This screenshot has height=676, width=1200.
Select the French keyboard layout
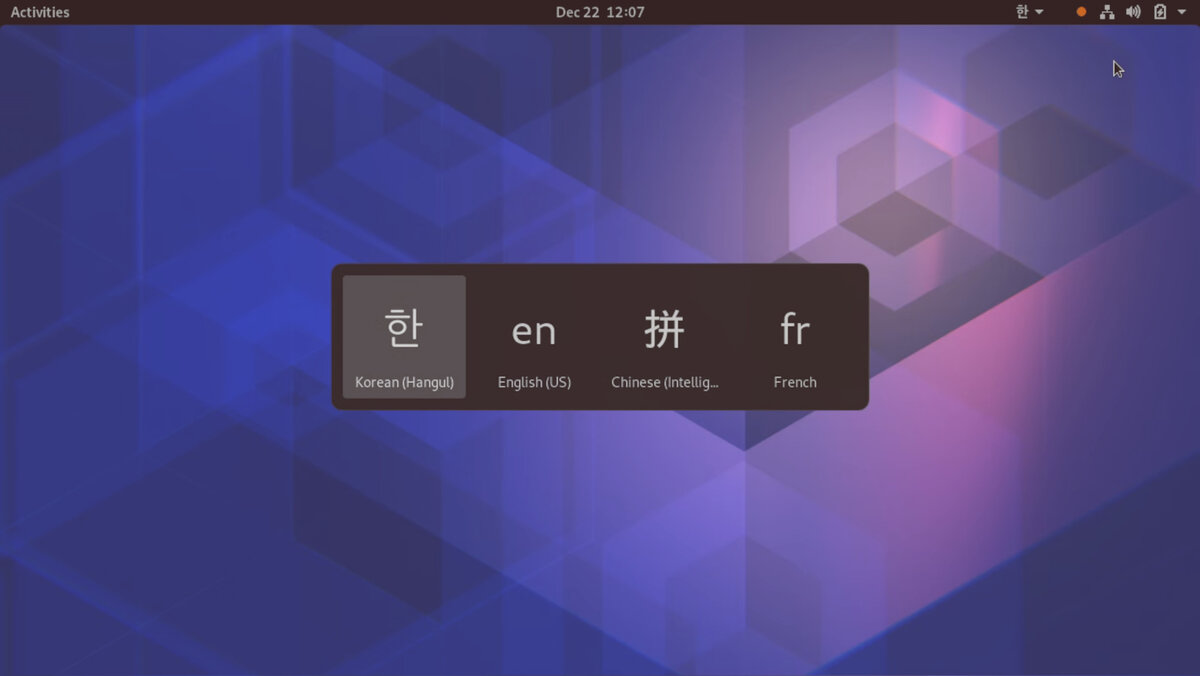click(x=795, y=337)
